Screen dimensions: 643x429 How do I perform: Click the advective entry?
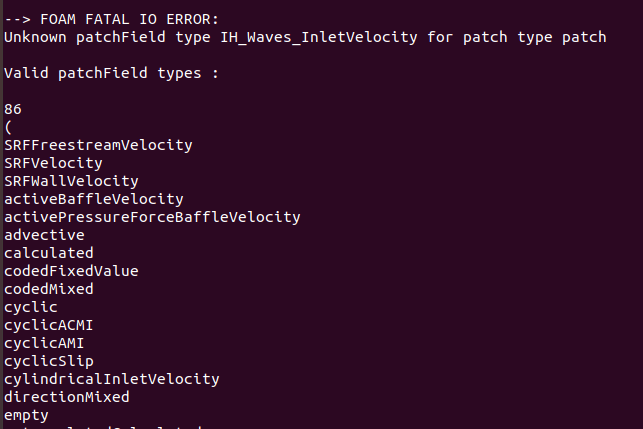pyautogui.click(x=44, y=235)
